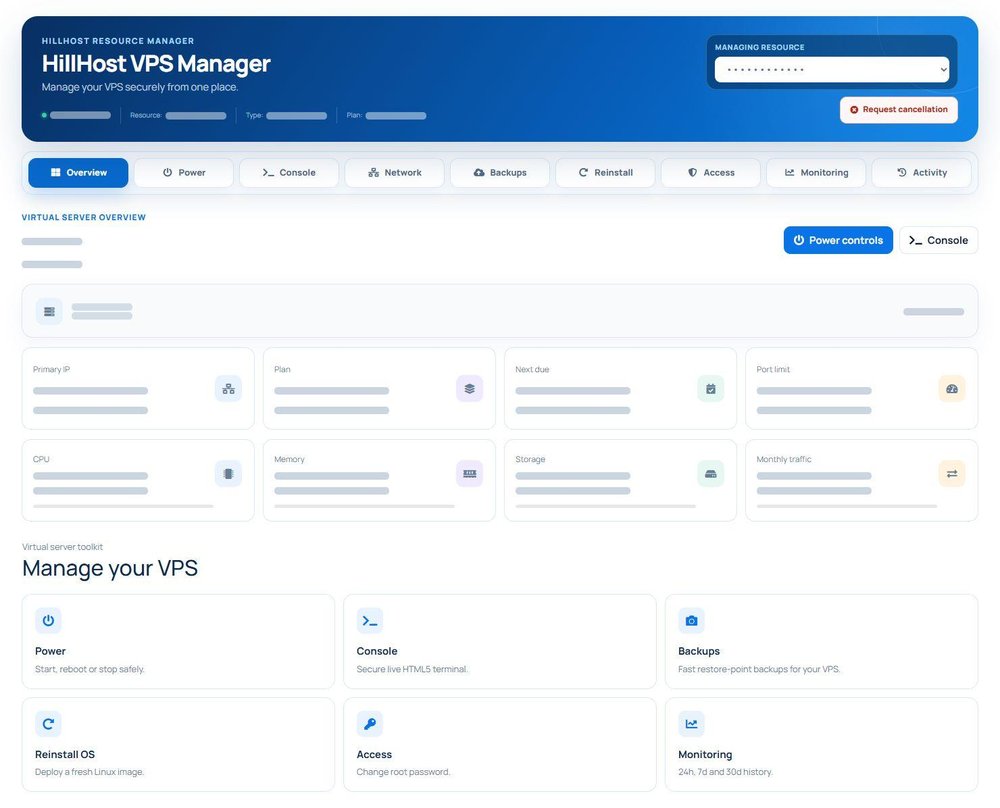The height and width of the screenshot is (808, 1000).
Task: Click the Monthly traffic arrows icon
Action: pyautogui.click(x=952, y=474)
